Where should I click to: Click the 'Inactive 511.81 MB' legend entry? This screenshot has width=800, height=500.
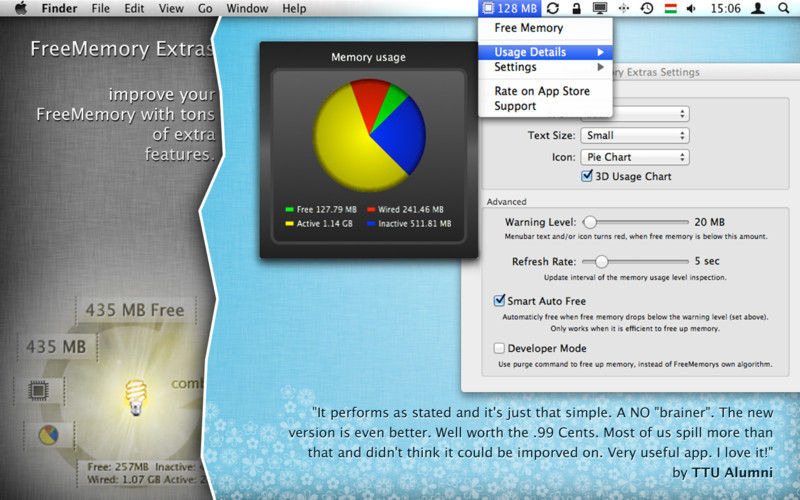point(409,223)
